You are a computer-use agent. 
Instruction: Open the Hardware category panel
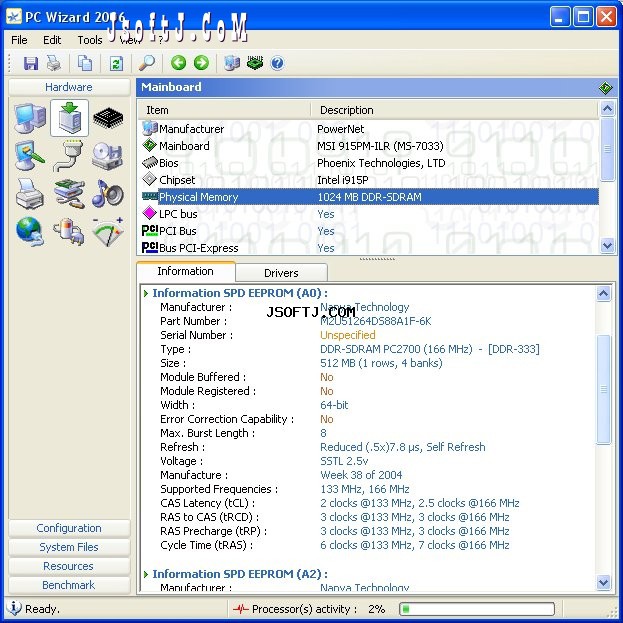(69, 87)
